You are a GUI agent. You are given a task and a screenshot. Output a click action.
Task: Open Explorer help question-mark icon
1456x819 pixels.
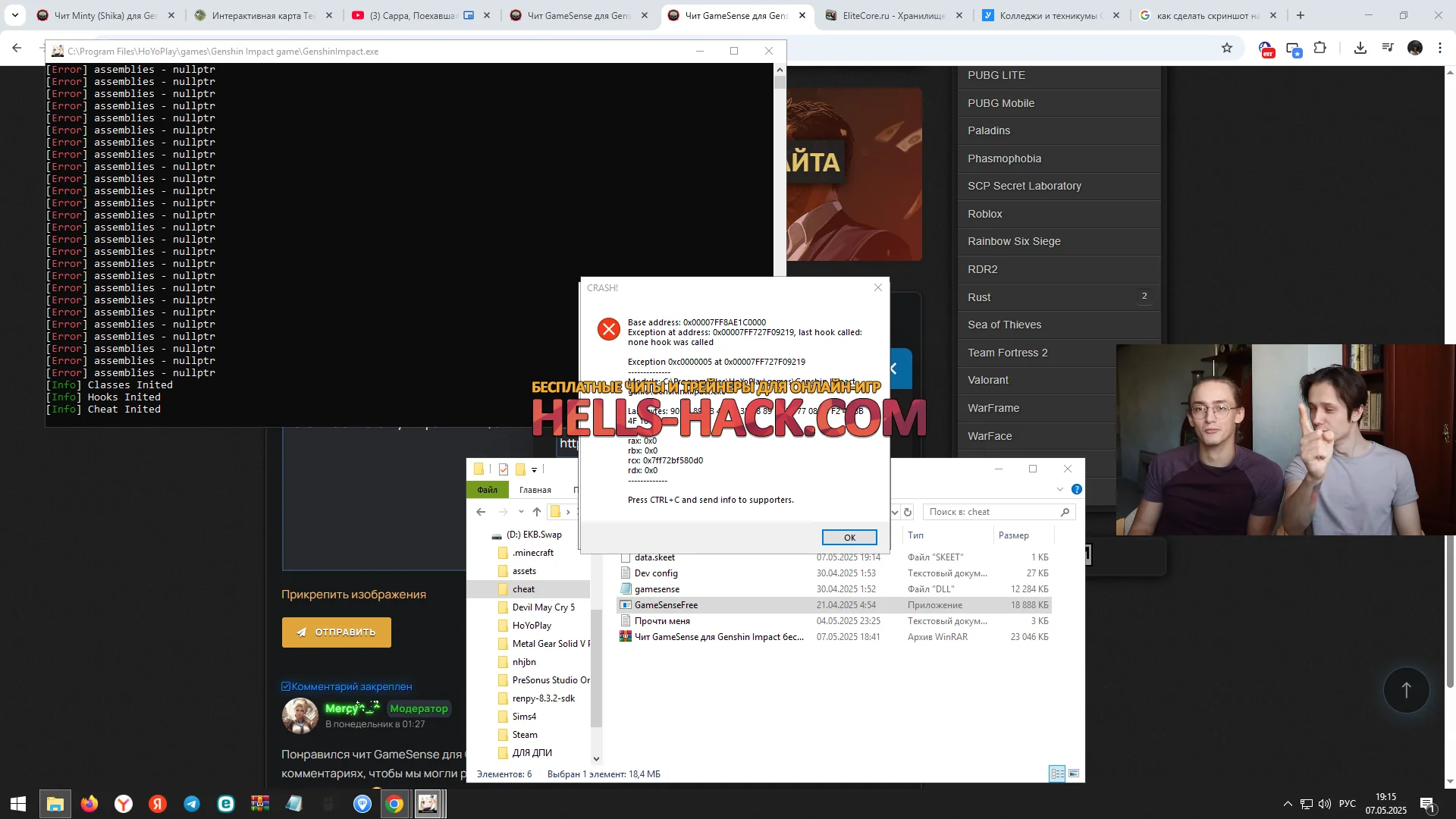point(1077,489)
